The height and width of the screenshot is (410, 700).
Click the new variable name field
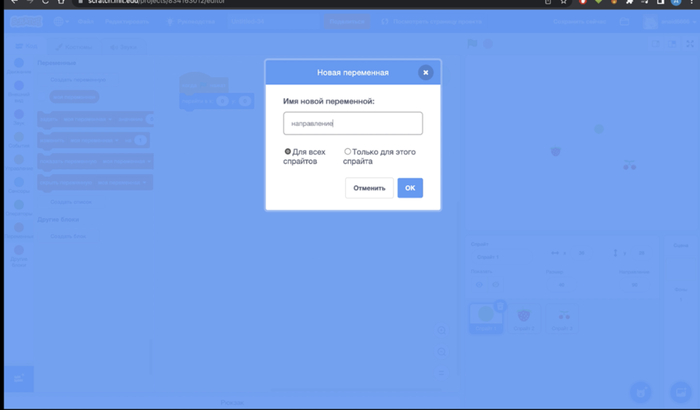click(352, 123)
